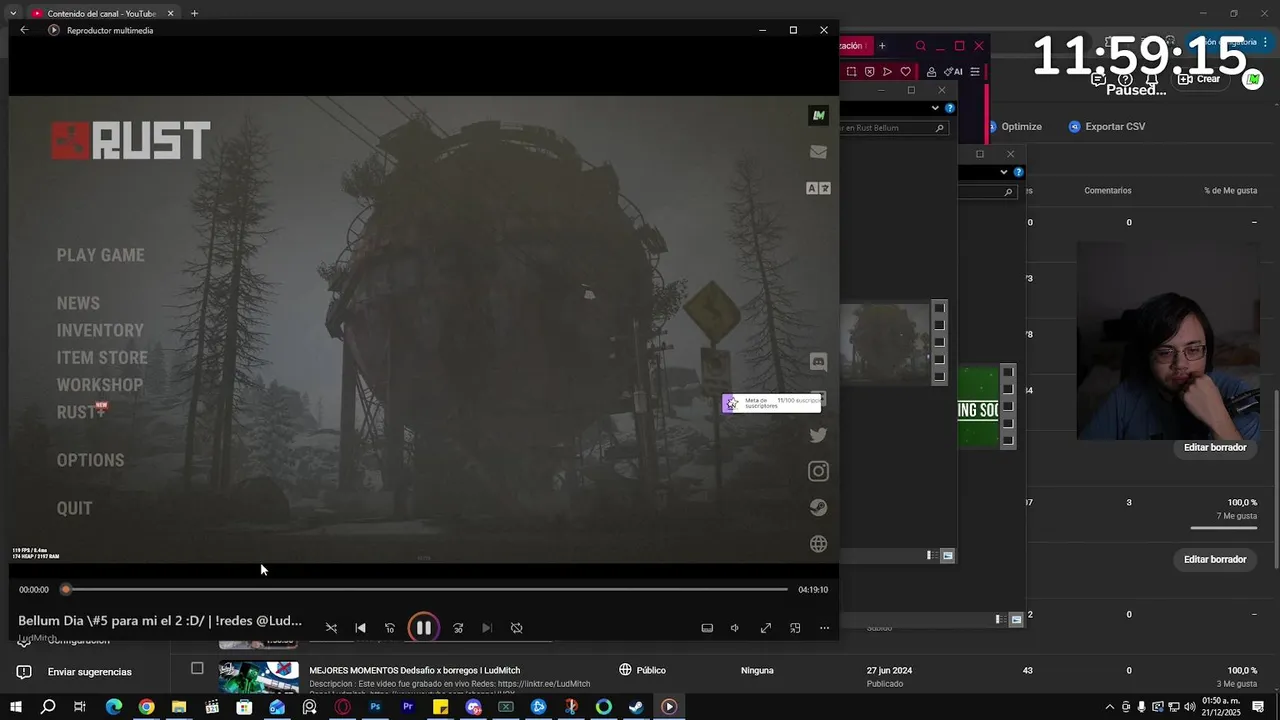Skip forward 30 seconds in the media player
Viewport: 1280px width, 720px height.
click(458, 628)
